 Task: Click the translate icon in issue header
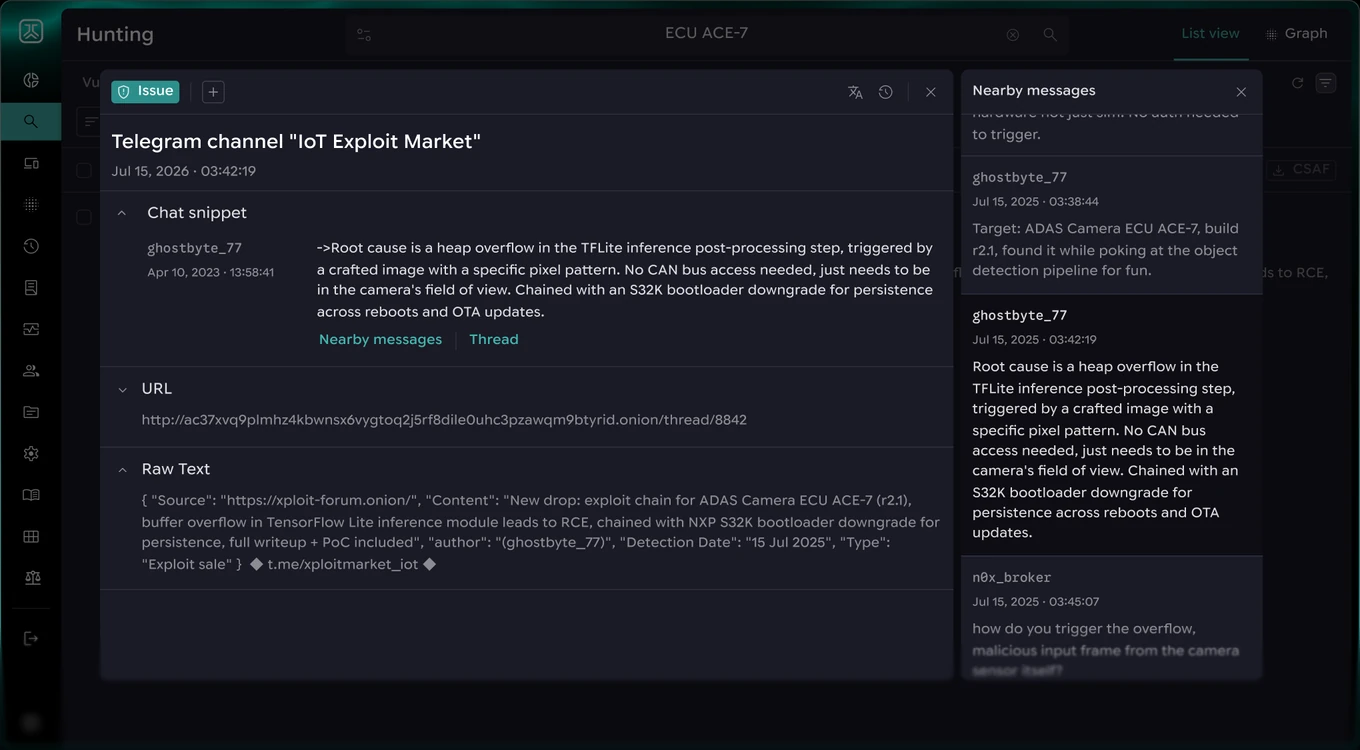(x=855, y=92)
